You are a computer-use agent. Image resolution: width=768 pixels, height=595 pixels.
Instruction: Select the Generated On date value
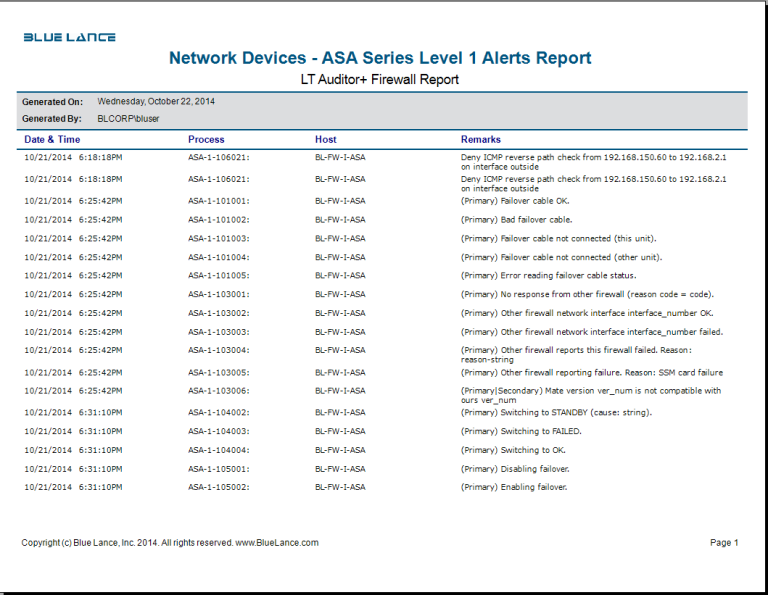[x=156, y=102]
